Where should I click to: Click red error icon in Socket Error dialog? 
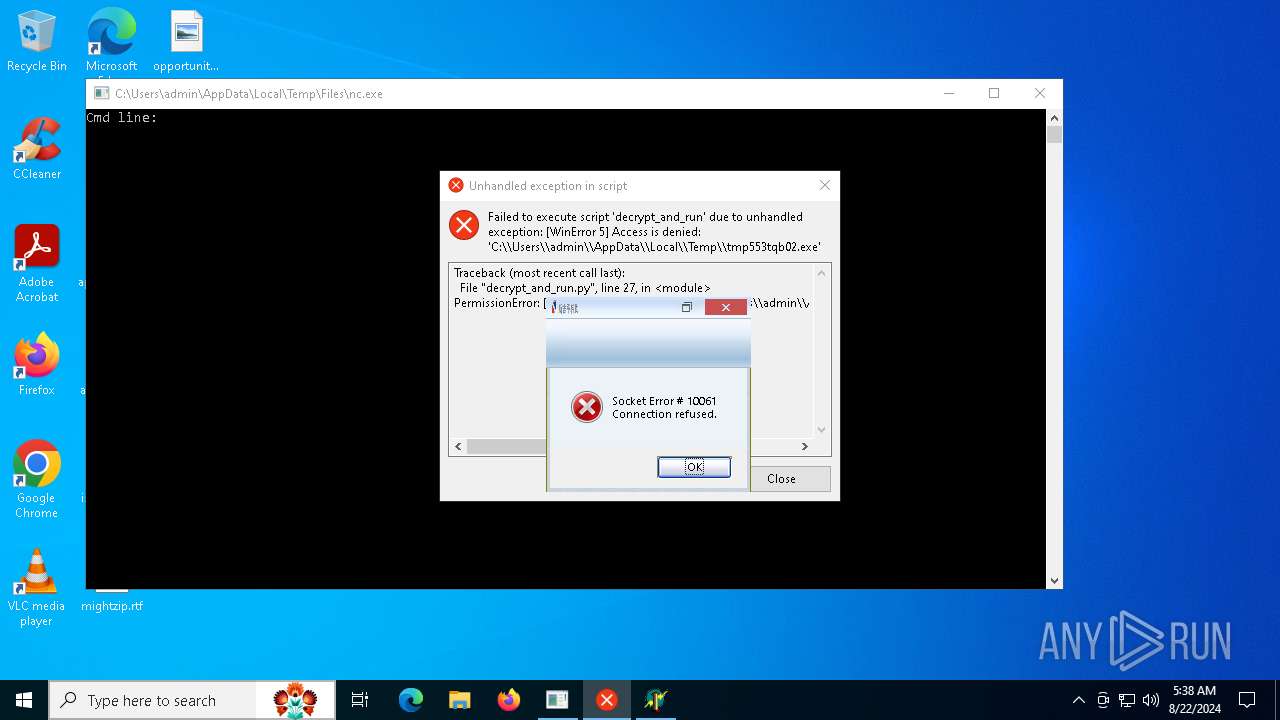click(587, 407)
